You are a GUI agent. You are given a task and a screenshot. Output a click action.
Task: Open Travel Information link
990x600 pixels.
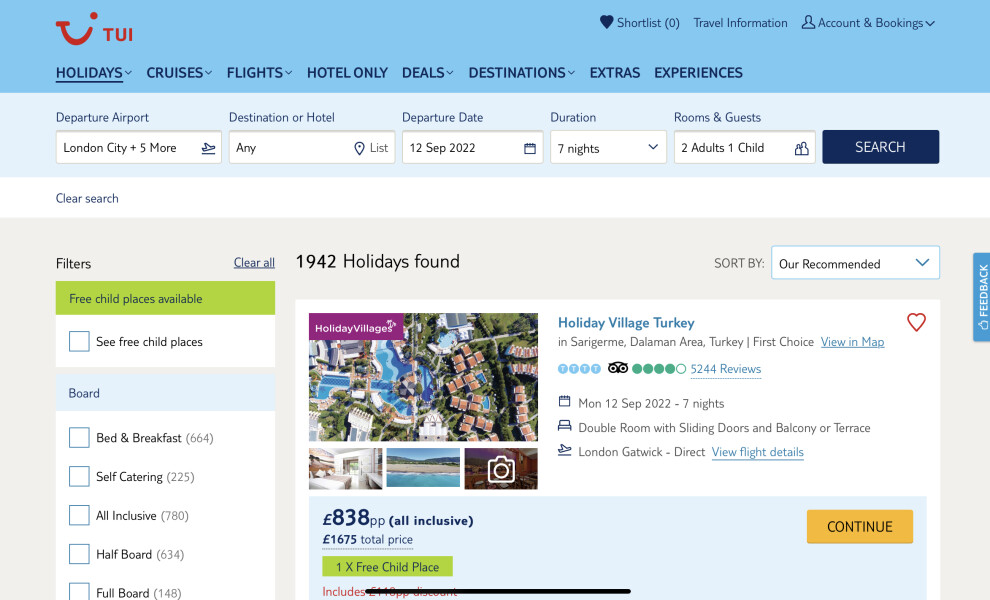click(x=740, y=23)
